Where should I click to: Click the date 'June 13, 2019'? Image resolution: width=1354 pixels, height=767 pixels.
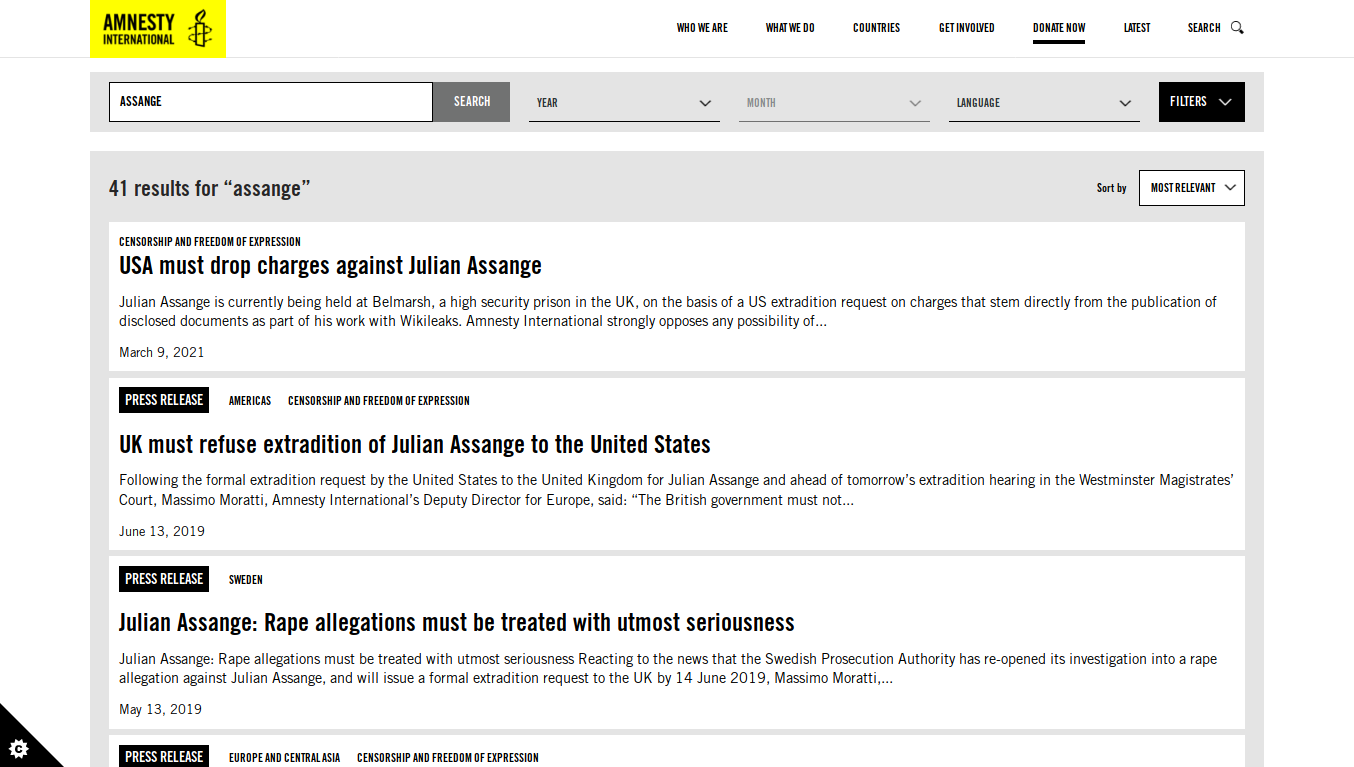click(x=162, y=531)
